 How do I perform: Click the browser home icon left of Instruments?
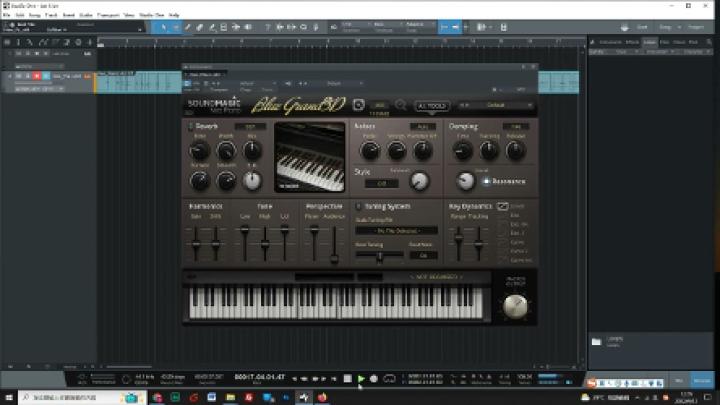click(593, 42)
